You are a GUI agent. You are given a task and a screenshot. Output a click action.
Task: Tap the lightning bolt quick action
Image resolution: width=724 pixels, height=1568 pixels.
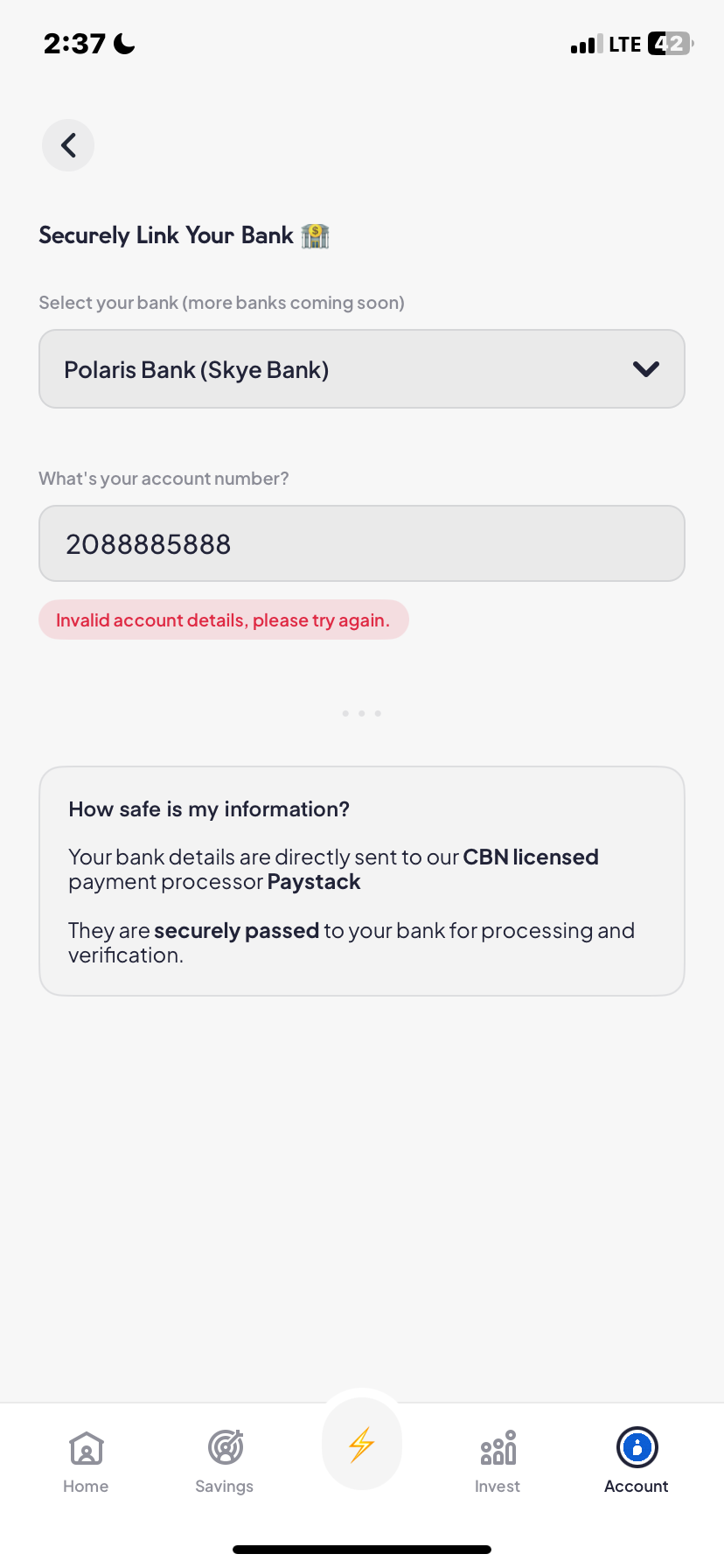pyautogui.click(x=361, y=1445)
